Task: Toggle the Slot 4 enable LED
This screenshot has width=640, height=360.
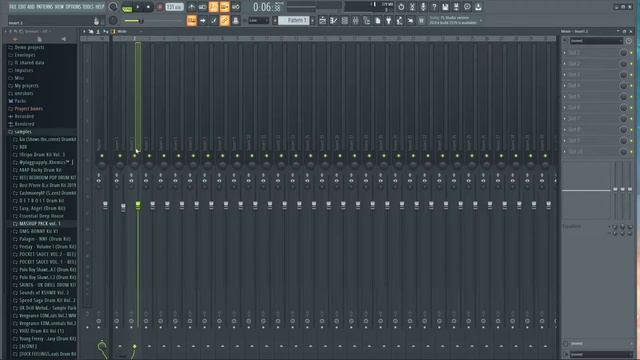Action: tap(631, 86)
